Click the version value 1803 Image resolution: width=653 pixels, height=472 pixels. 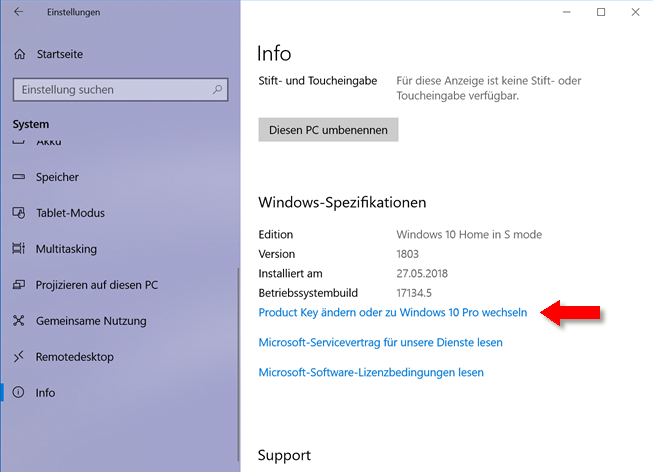[407, 254]
